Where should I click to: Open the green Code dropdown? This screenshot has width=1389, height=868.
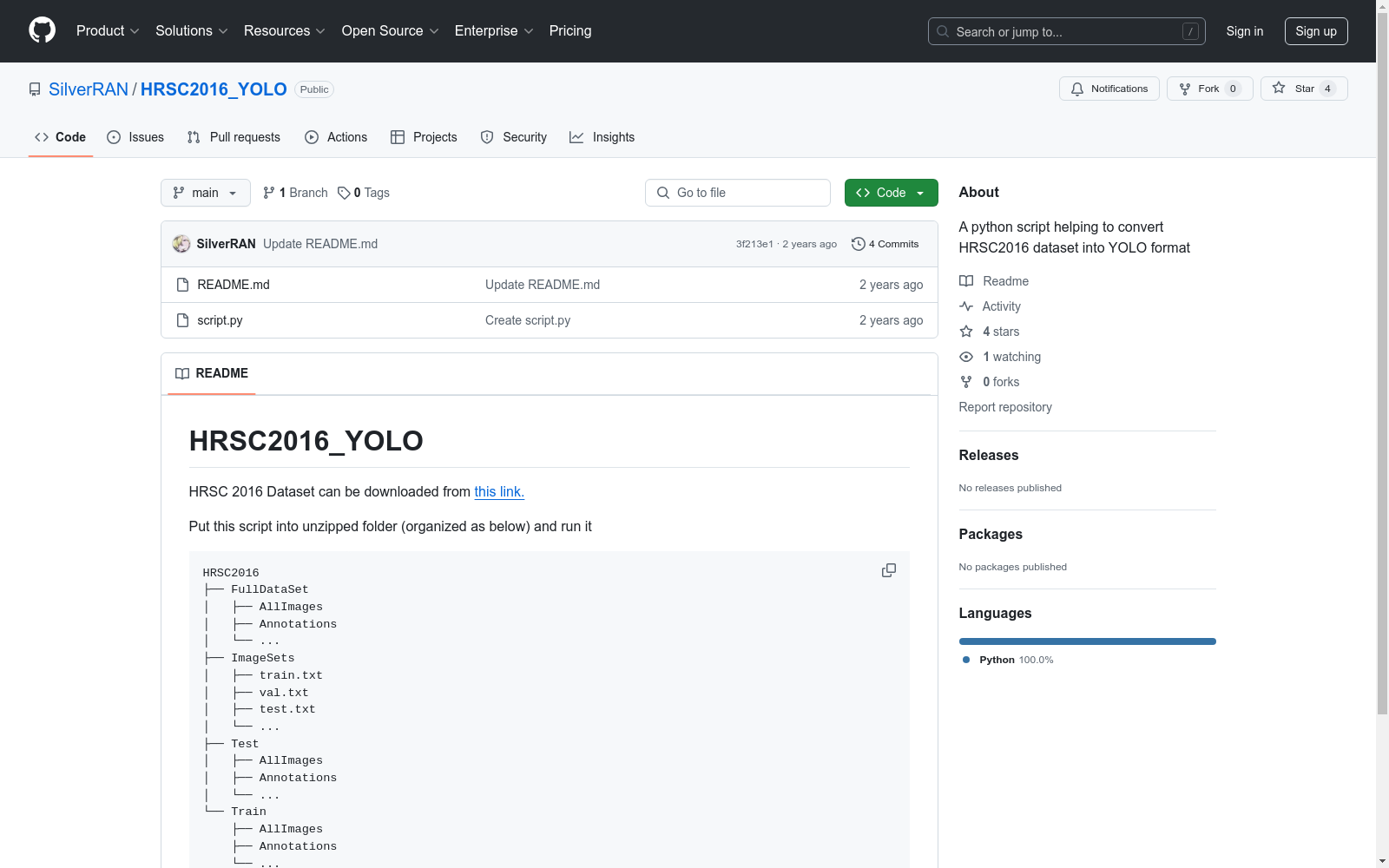tap(891, 193)
